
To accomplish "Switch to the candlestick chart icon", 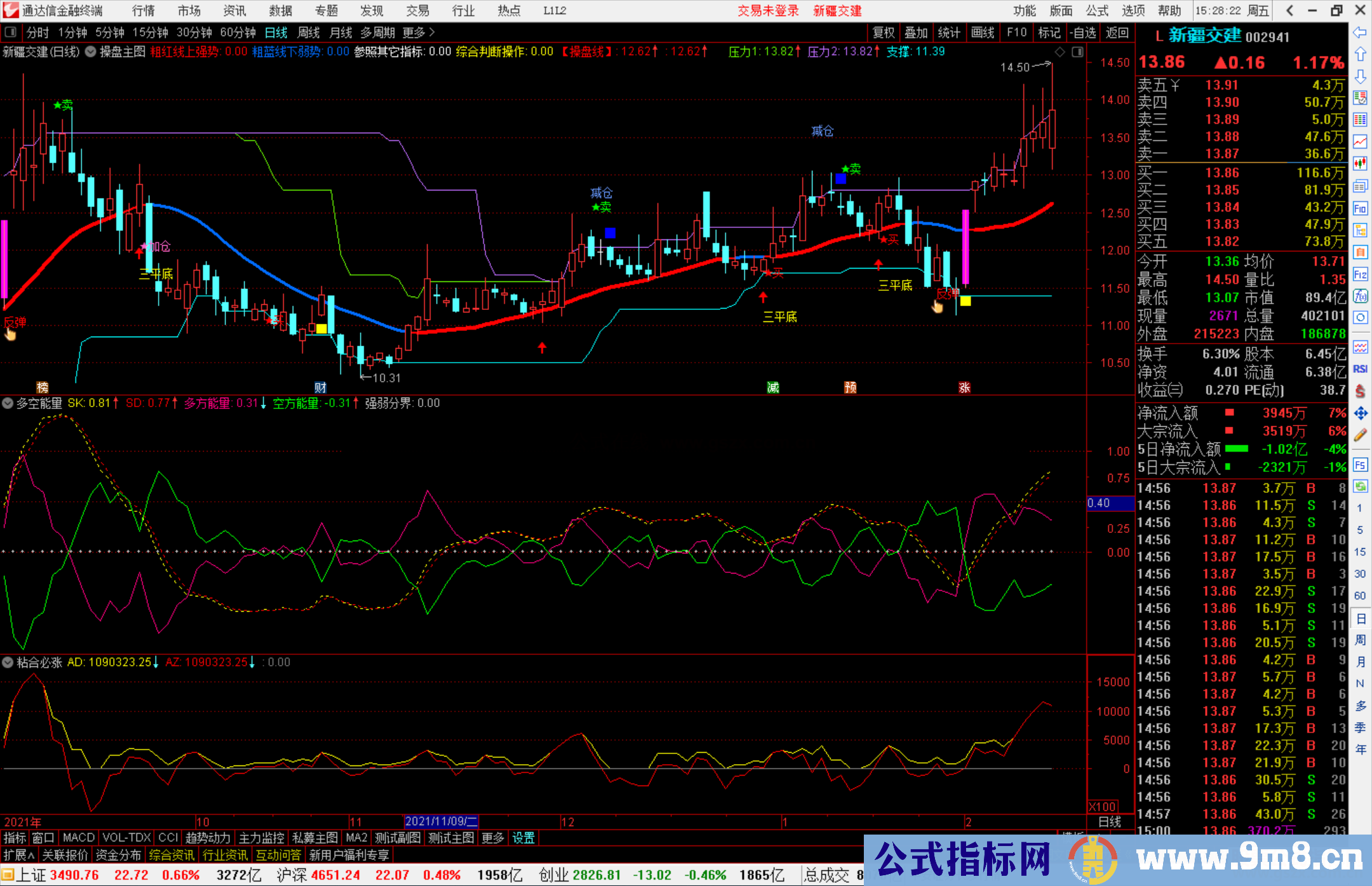I will point(1360,163).
